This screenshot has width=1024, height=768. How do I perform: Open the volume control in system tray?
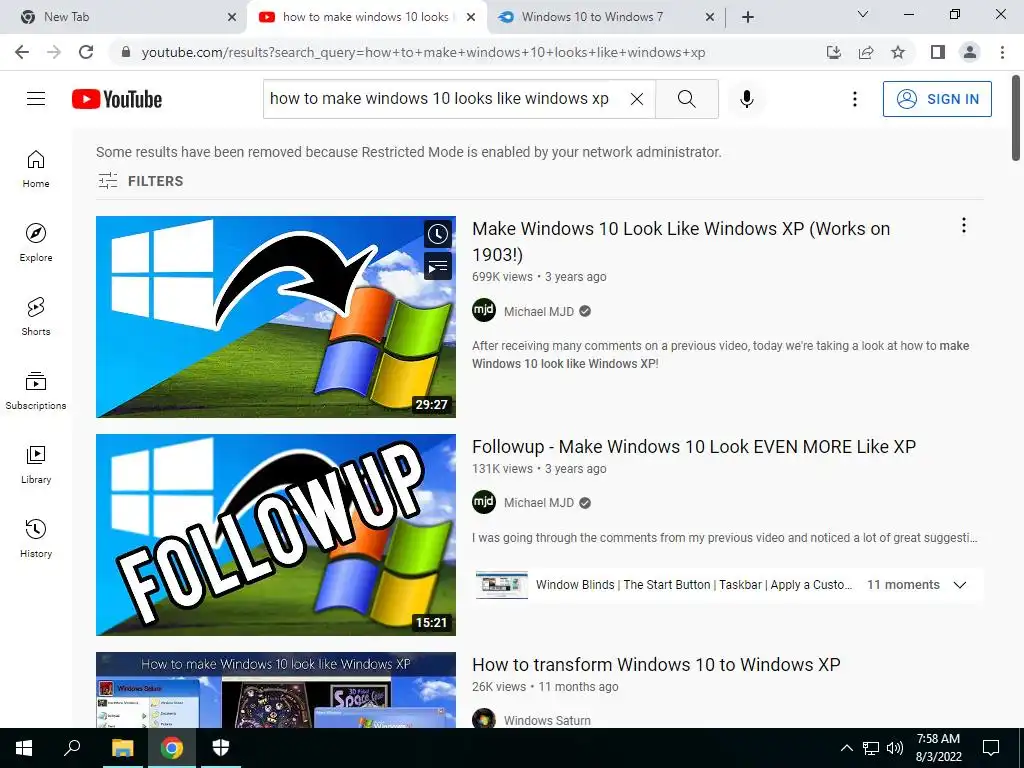(895, 748)
